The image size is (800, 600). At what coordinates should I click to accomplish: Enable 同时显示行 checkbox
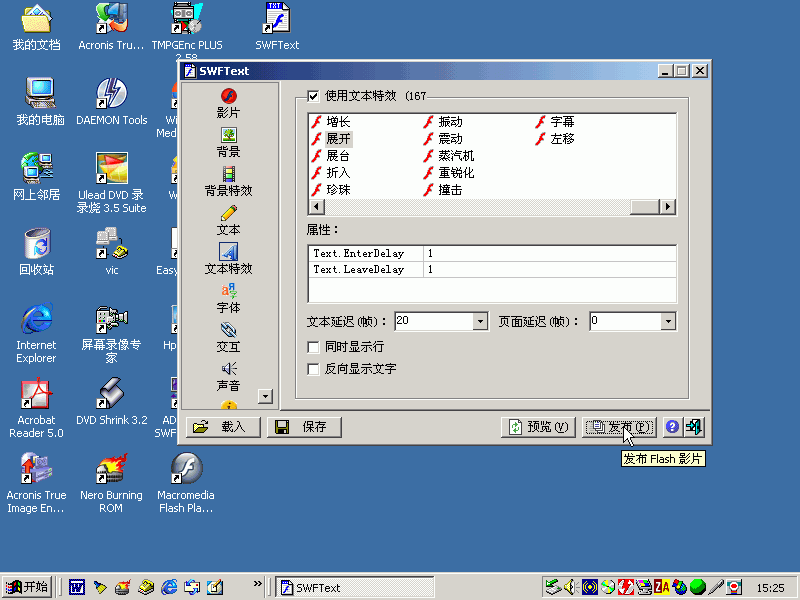pos(314,347)
